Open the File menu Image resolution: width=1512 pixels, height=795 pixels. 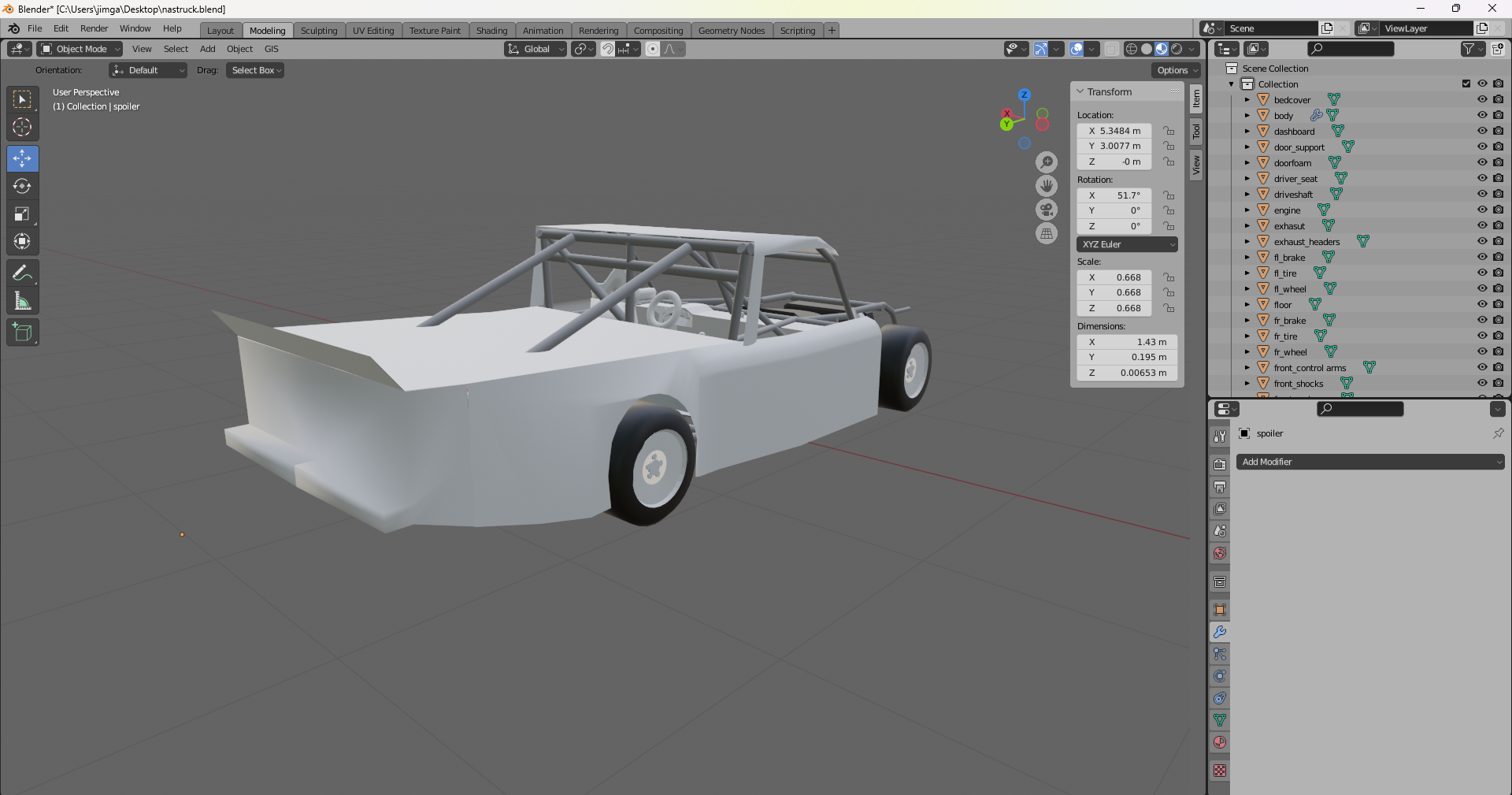(35, 28)
